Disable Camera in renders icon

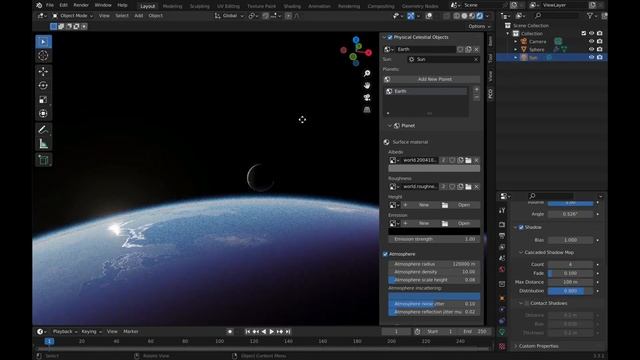coord(600,41)
